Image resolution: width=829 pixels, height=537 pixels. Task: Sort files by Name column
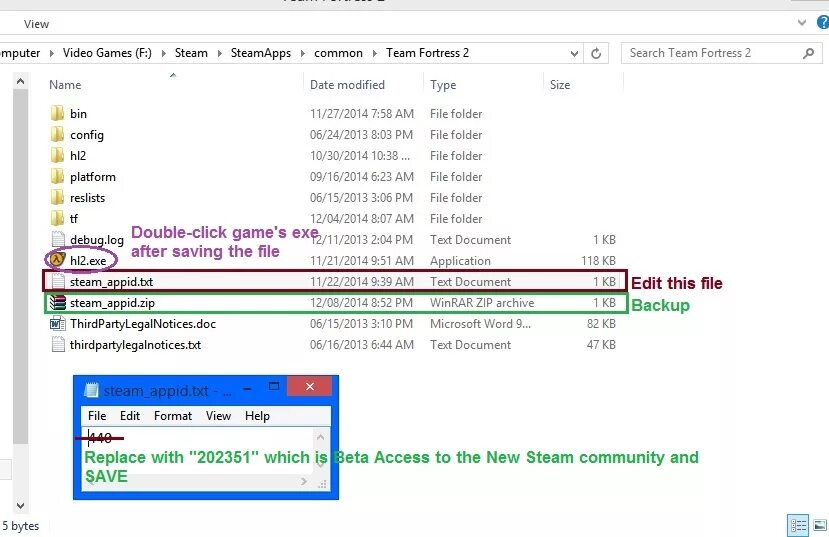pos(65,85)
